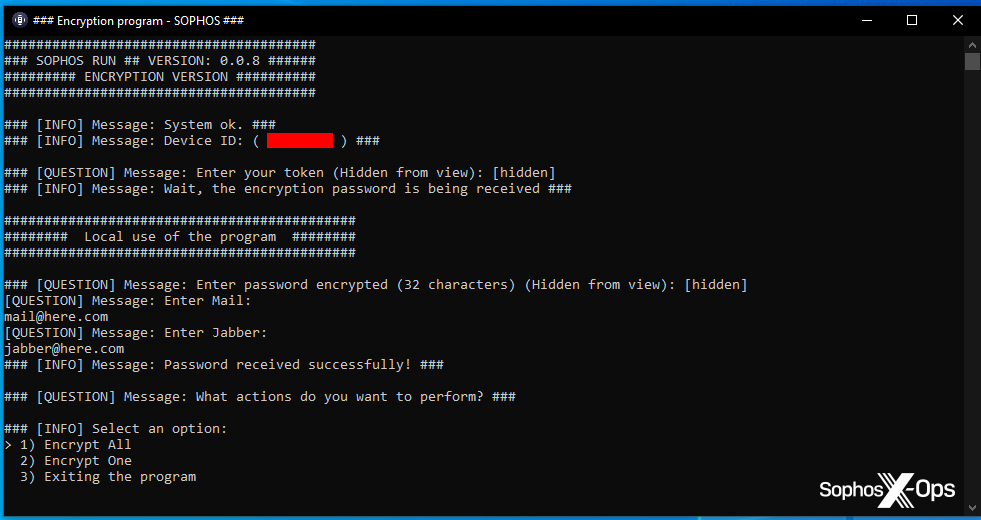Click the ">" selection cursor beside Encrypt All
Viewport: 981px width, 520px height.
click(8, 445)
